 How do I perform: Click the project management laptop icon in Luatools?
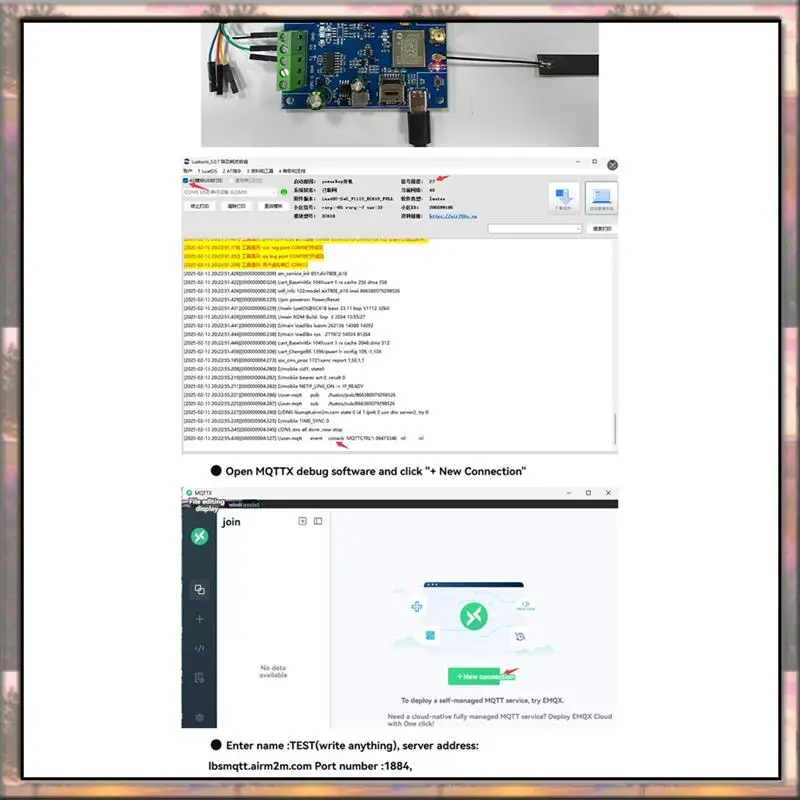coord(602,197)
